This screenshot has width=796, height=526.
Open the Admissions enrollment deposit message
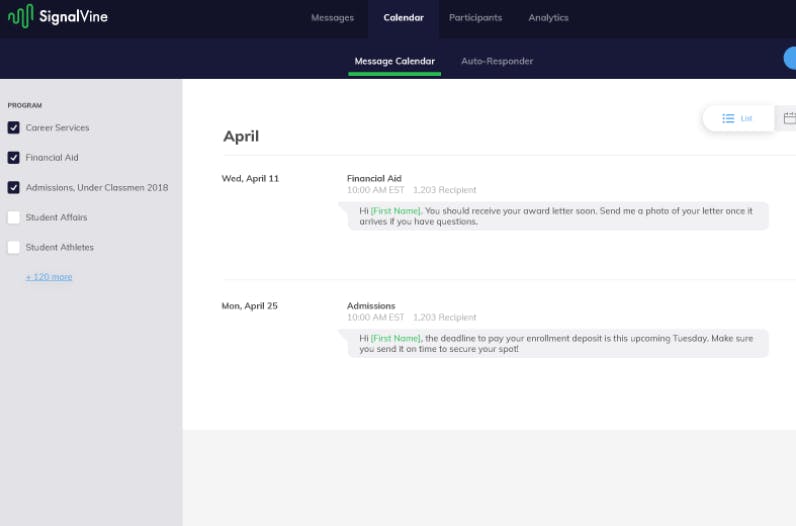tap(558, 344)
